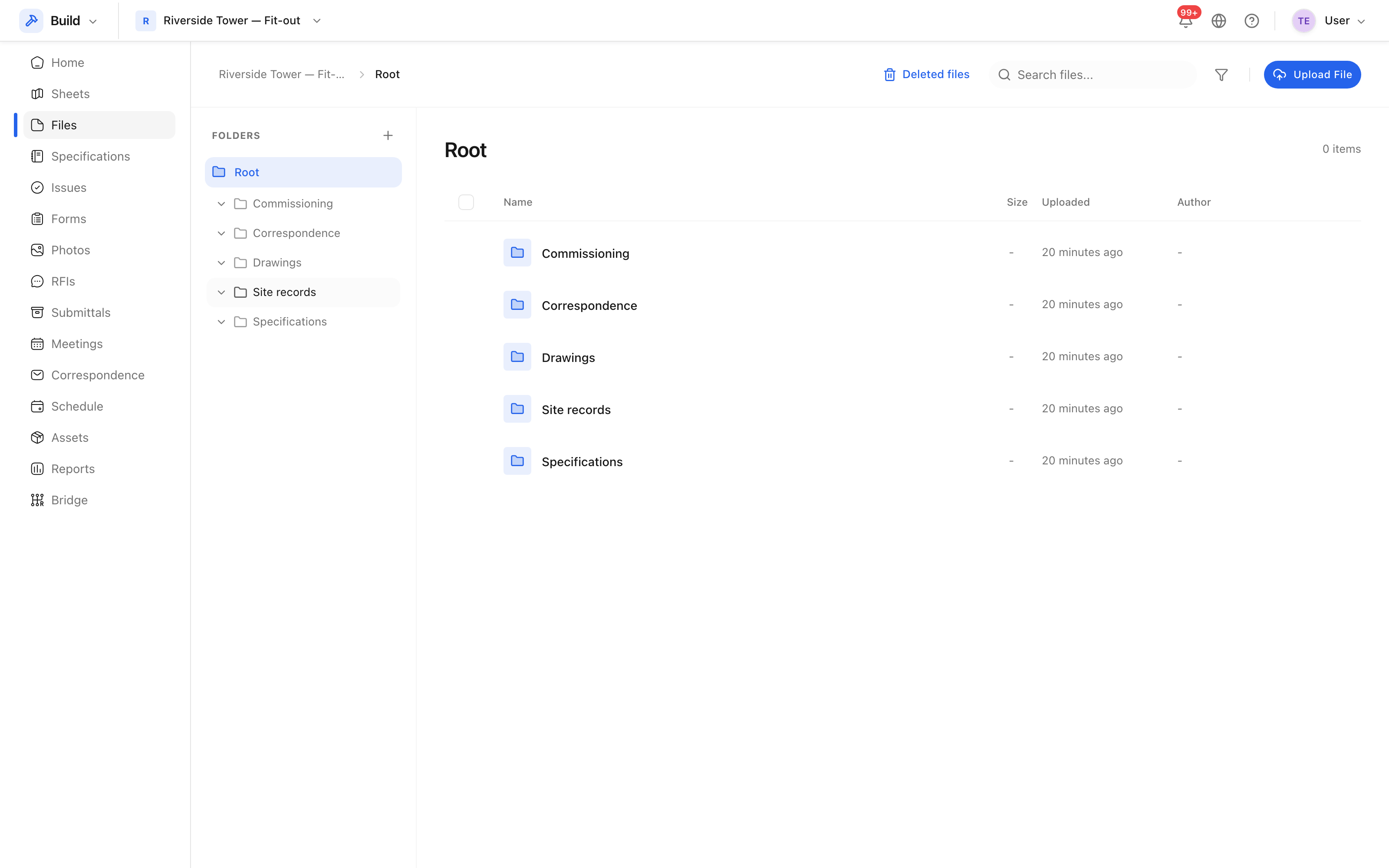Image resolution: width=1389 pixels, height=868 pixels.
Task: Open the Riverside Tower project dropdown
Action: [x=228, y=21]
